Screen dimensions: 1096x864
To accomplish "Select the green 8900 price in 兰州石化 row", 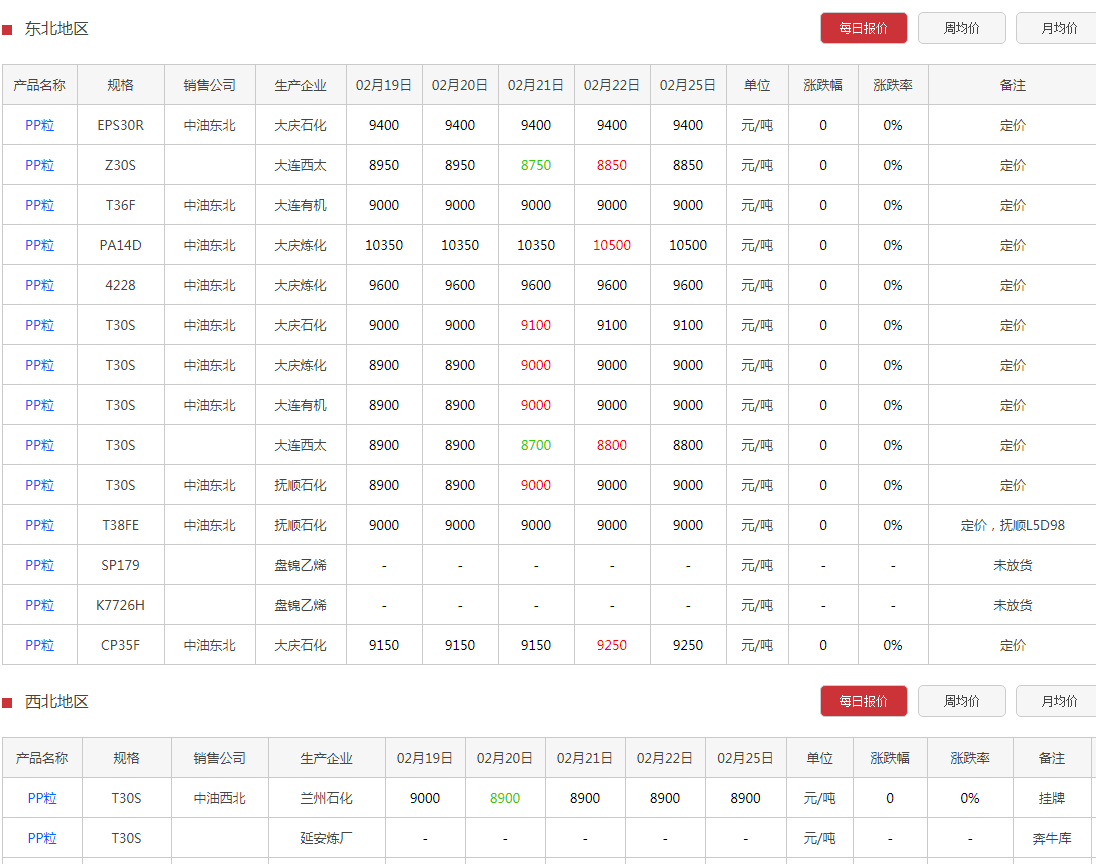I will (505, 798).
